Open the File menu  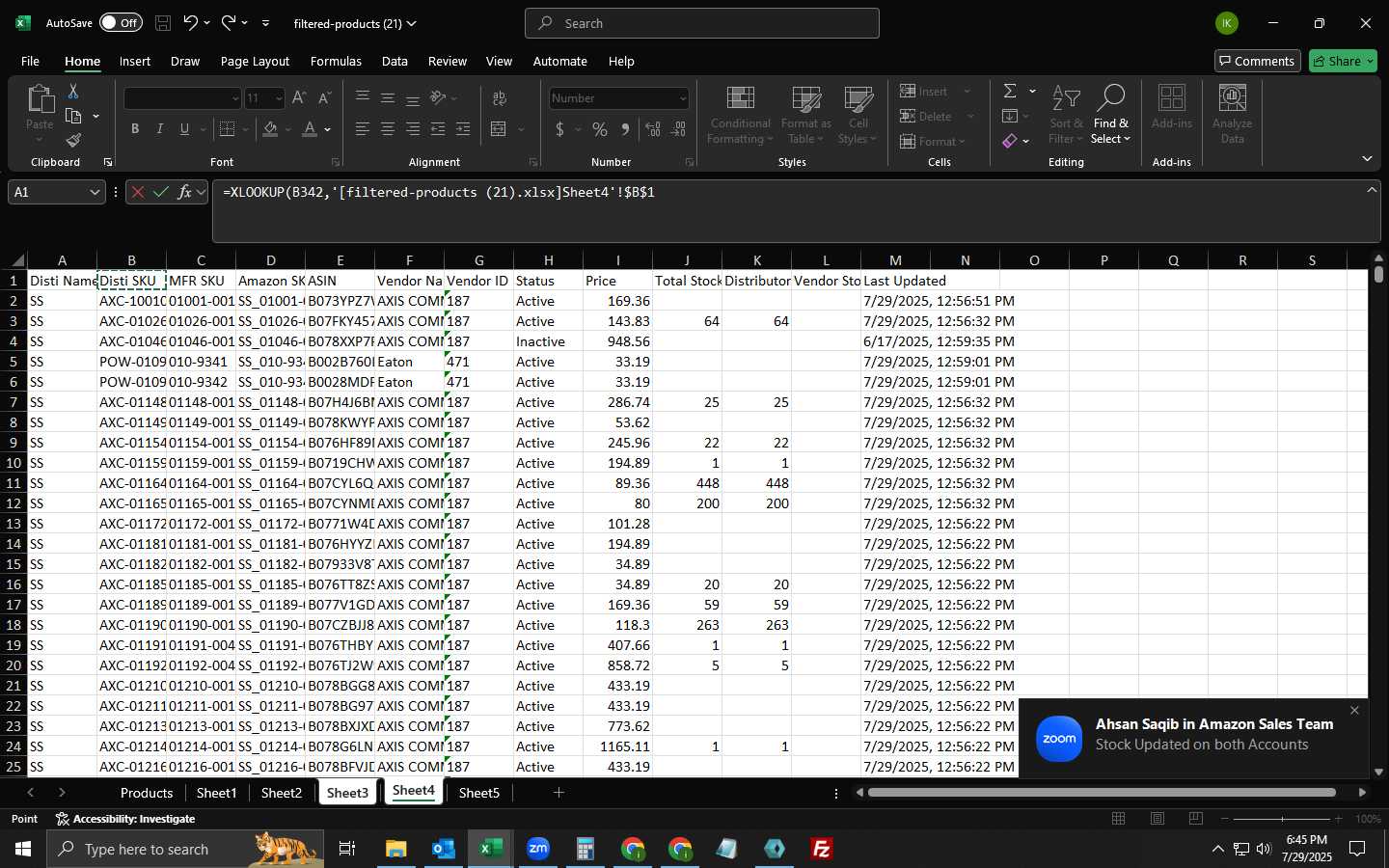point(30,61)
